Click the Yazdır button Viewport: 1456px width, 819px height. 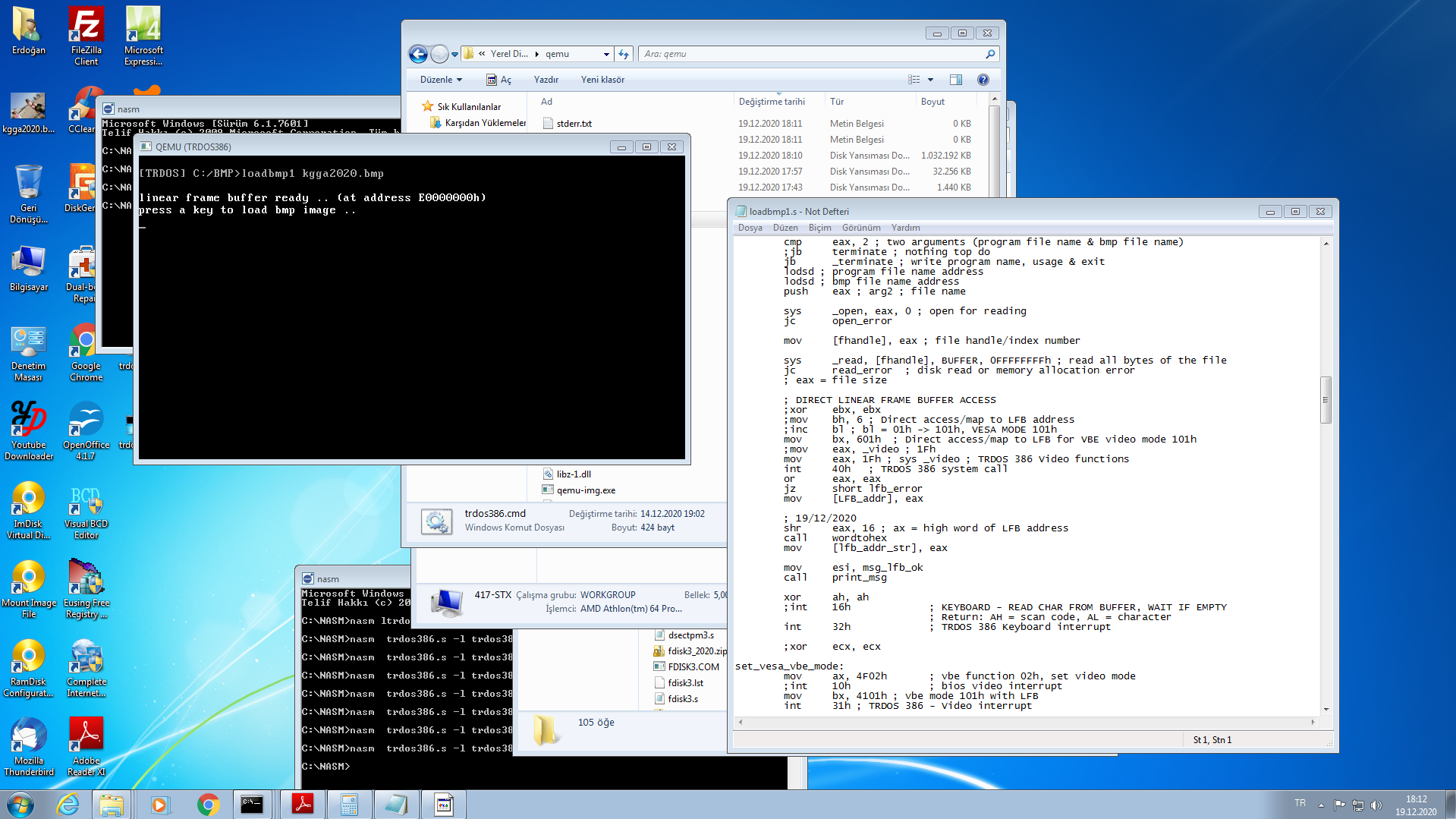coord(546,79)
